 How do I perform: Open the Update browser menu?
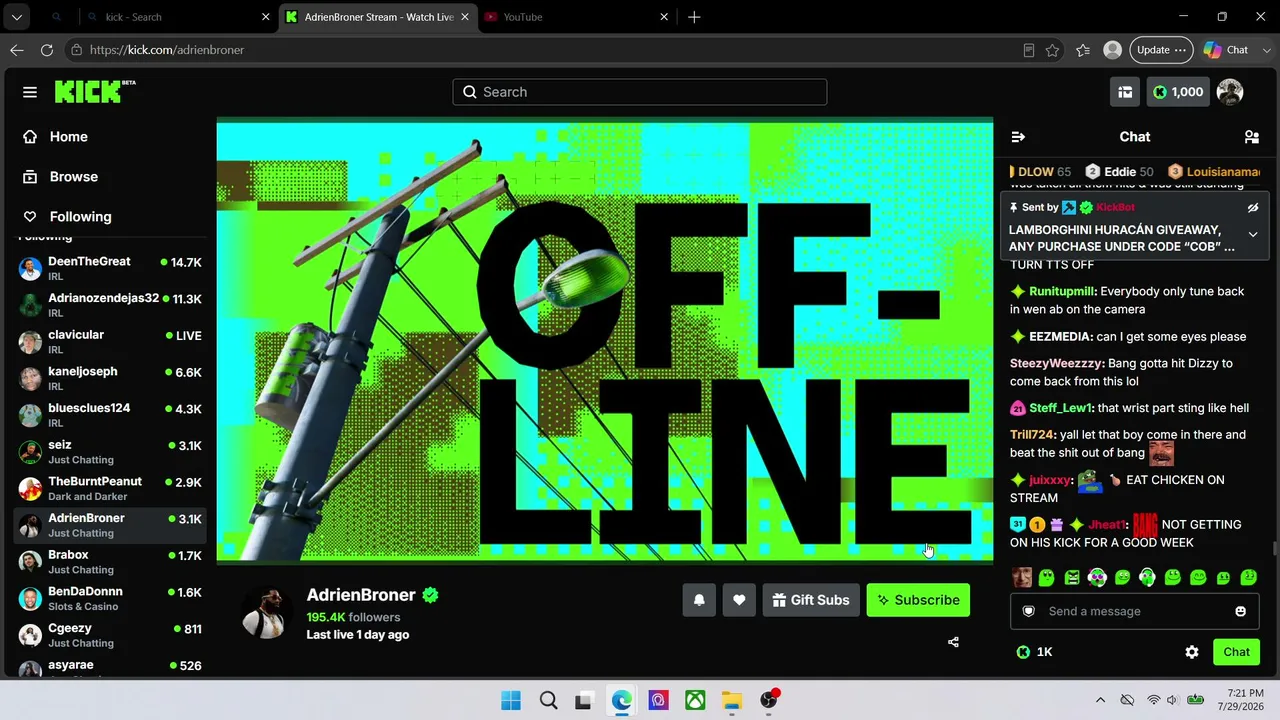1161,50
